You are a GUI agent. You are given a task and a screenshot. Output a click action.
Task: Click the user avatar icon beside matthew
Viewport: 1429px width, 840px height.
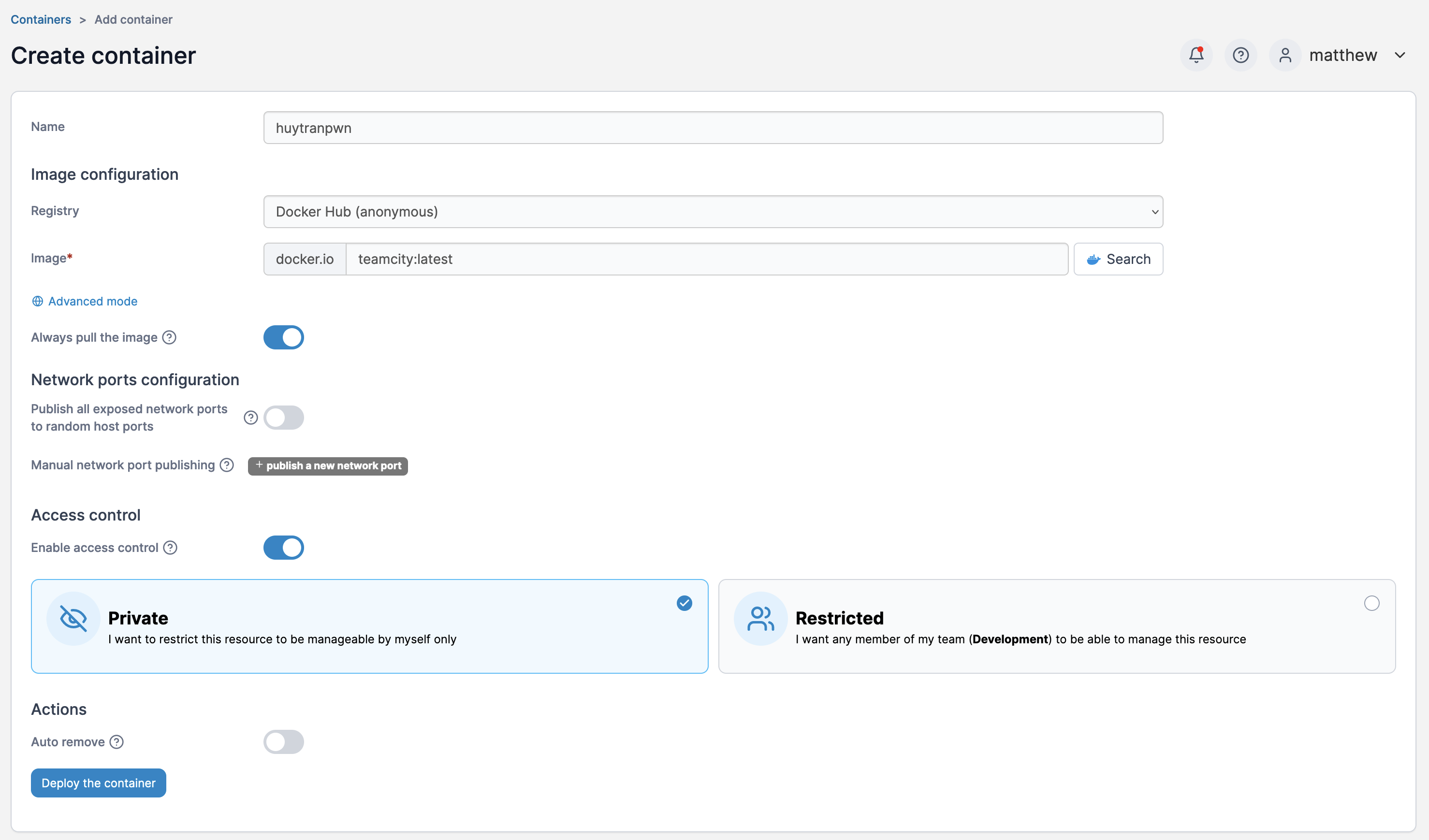pyautogui.click(x=1284, y=55)
